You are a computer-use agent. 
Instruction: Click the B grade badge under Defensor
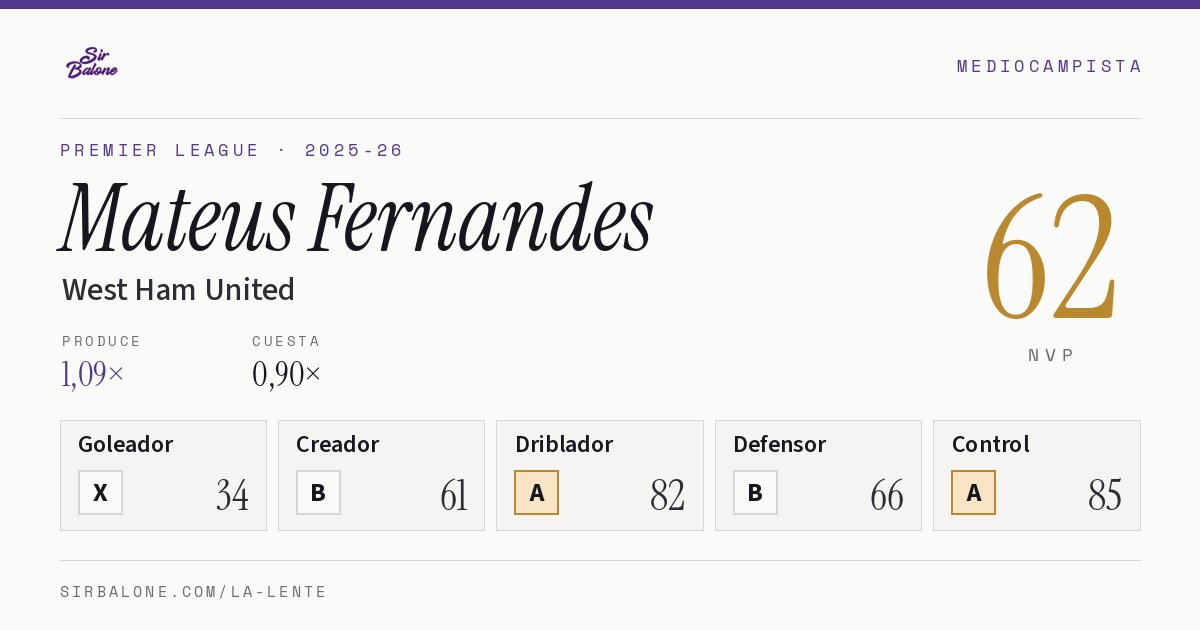[x=755, y=493]
